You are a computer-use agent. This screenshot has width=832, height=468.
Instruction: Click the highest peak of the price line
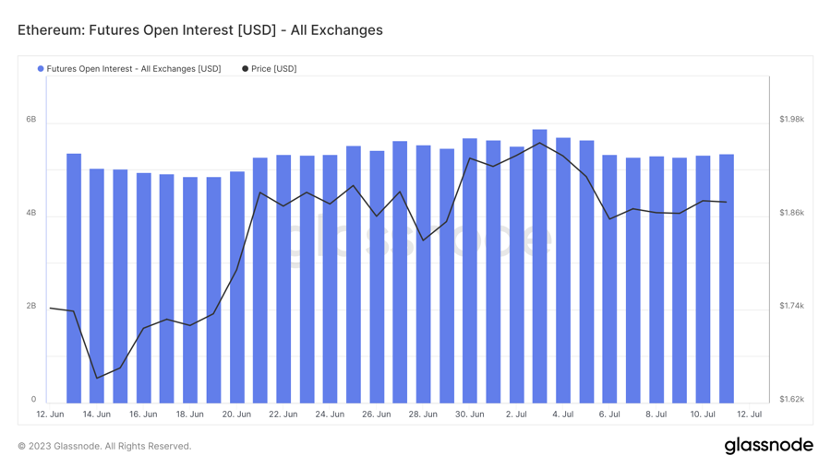[x=540, y=143]
